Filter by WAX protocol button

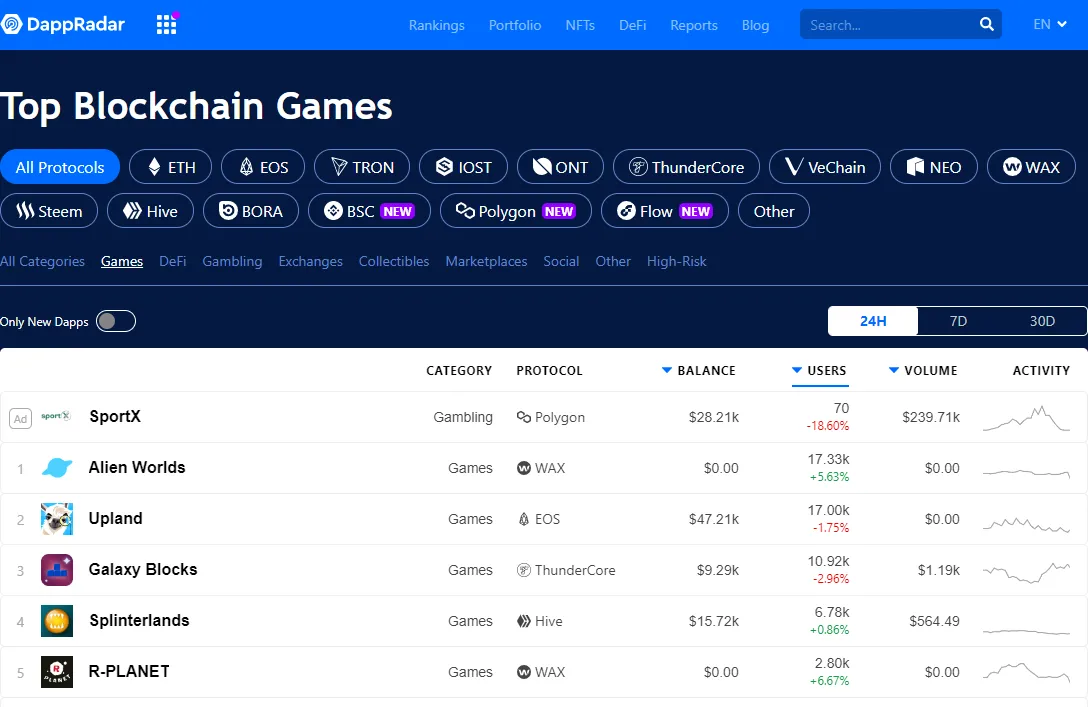pos(1032,167)
